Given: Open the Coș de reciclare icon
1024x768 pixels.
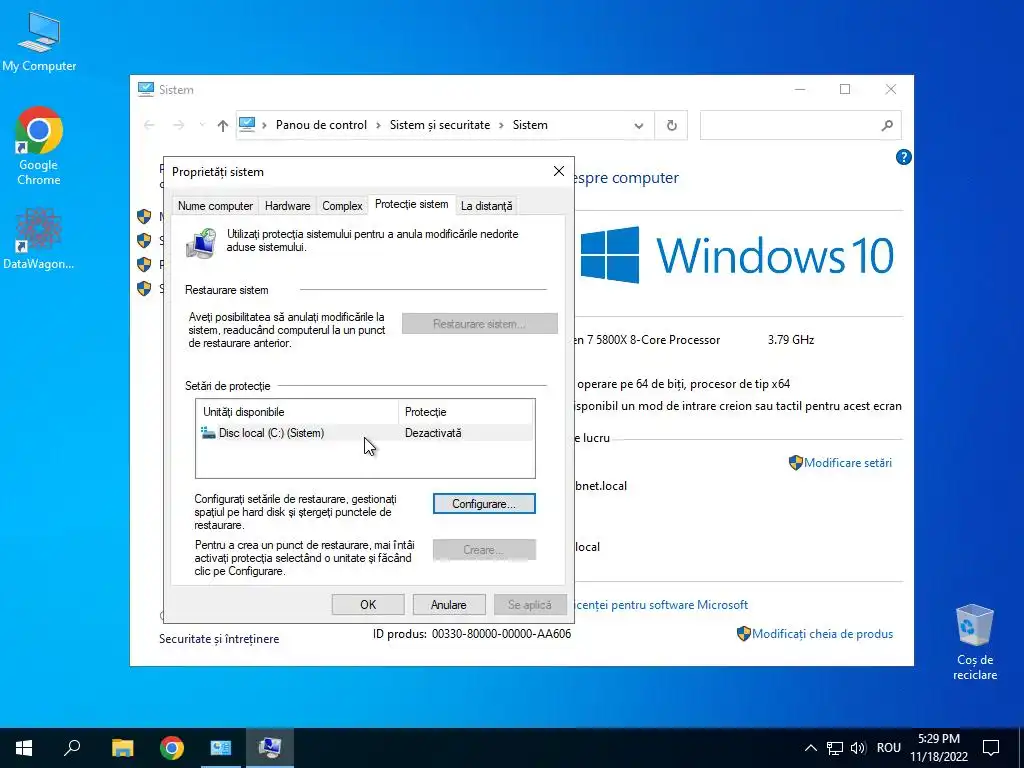Looking at the screenshot, I should pos(974,642).
